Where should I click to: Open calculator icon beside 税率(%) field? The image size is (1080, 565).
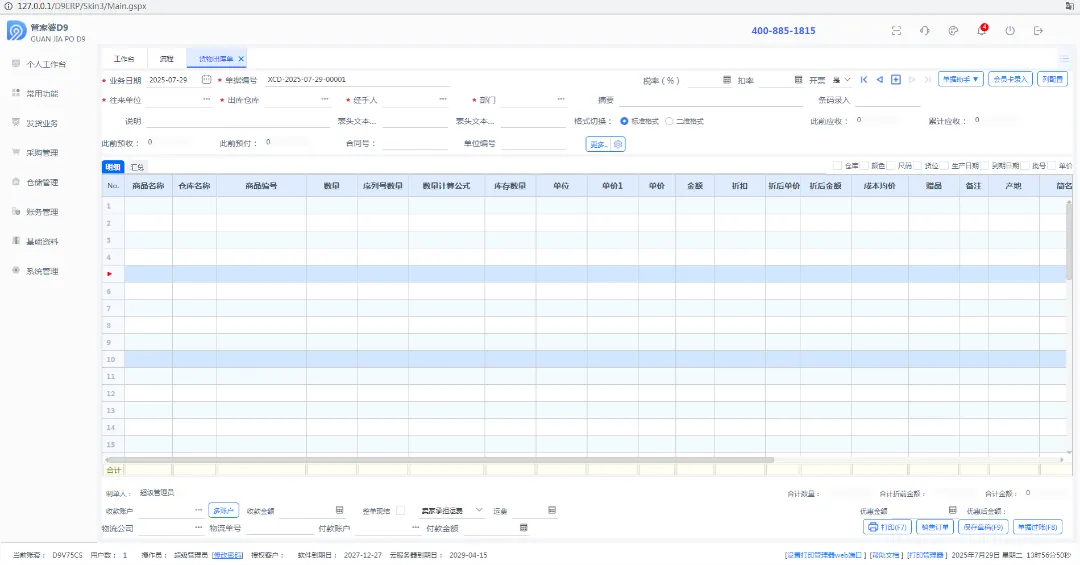pyautogui.click(x=727, y=80)
